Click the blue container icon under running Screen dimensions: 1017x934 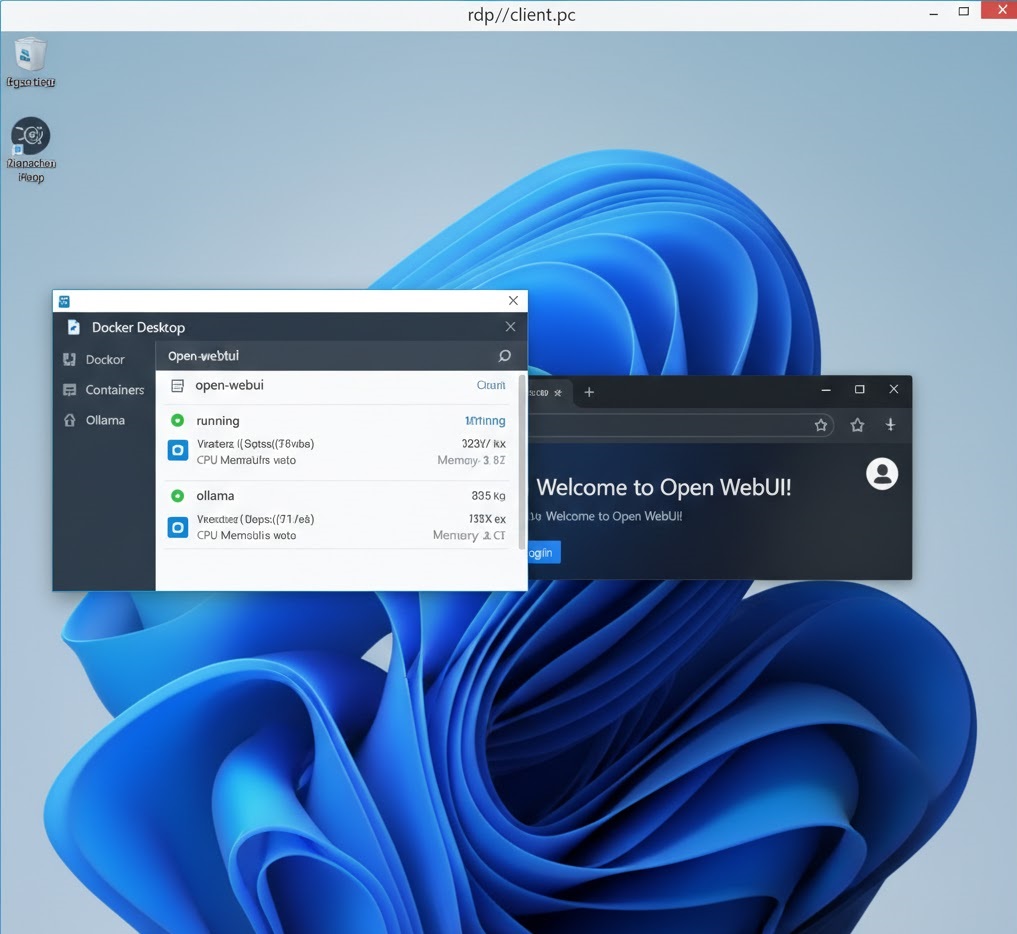(x=178, y=450)
